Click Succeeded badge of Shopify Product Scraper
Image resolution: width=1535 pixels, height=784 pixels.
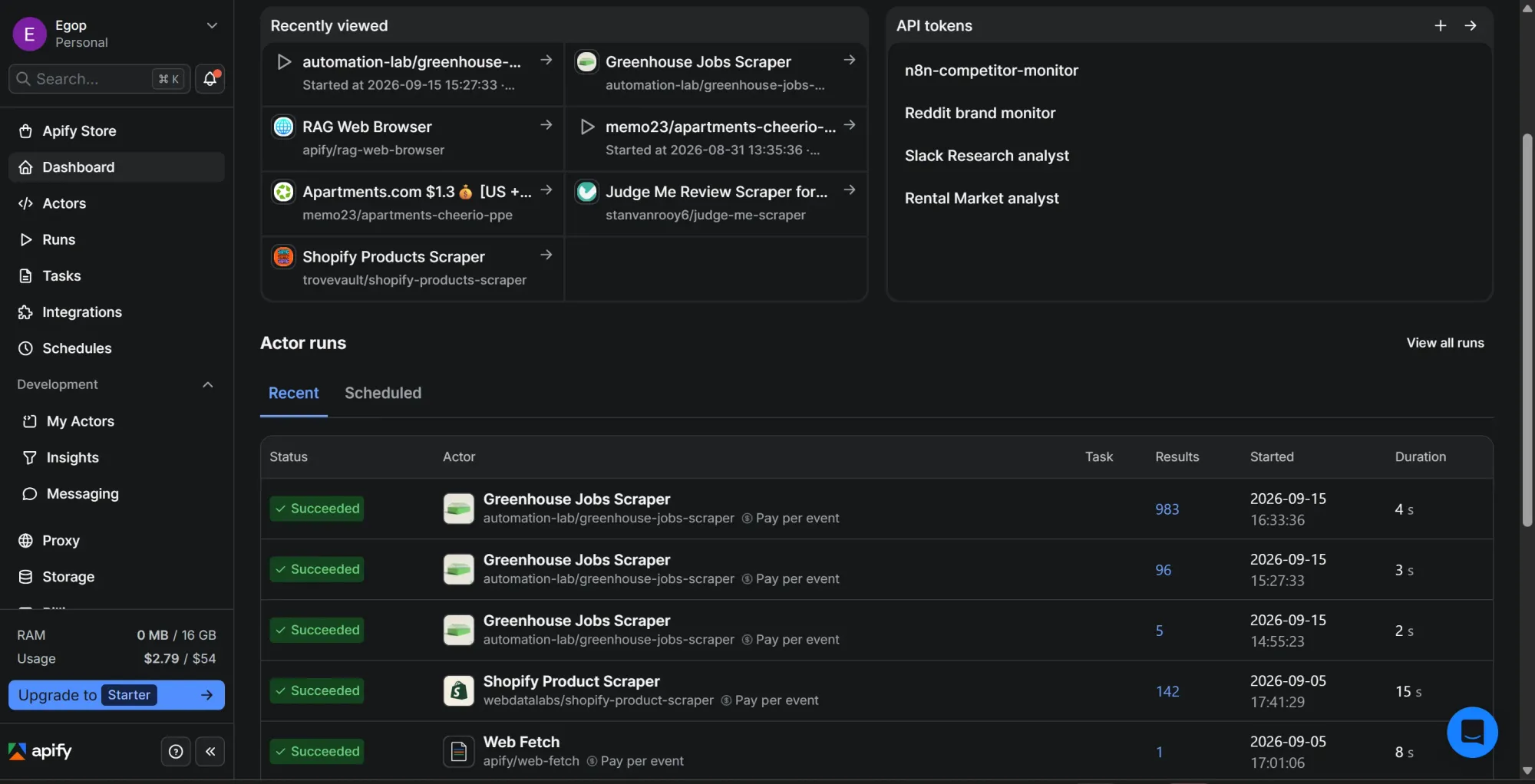pos(316,691)
